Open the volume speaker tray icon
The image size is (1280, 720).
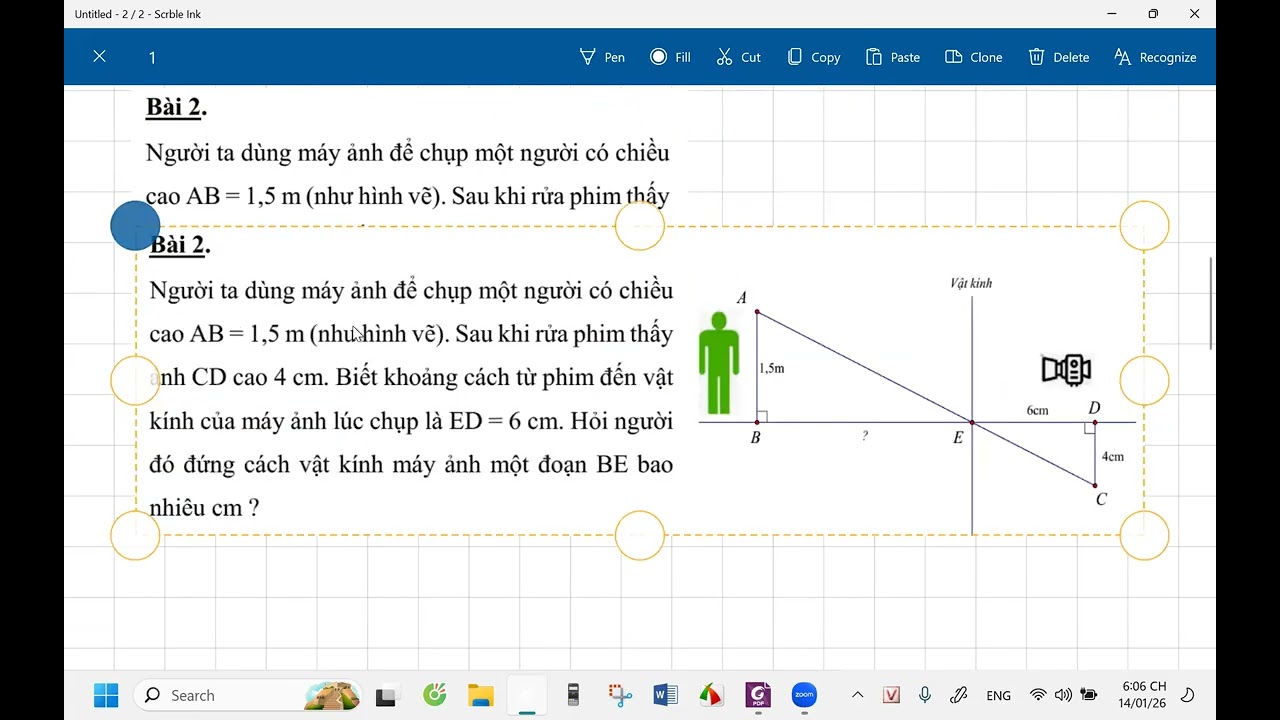(1063, 695)
